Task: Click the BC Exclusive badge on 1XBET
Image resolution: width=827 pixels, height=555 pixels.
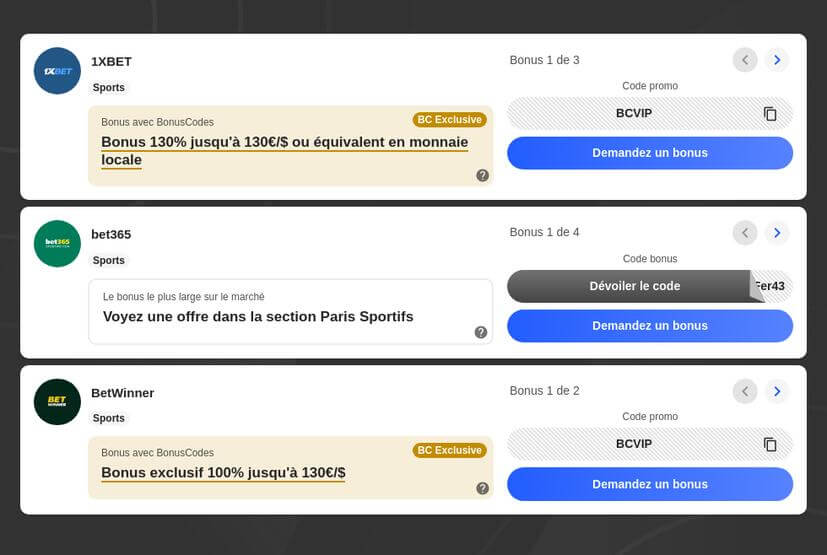Action: (449, 120)
